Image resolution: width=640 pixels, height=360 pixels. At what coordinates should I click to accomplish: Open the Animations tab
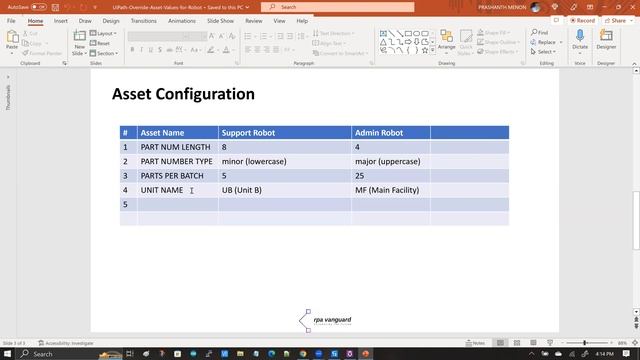[x=182, y=21]
